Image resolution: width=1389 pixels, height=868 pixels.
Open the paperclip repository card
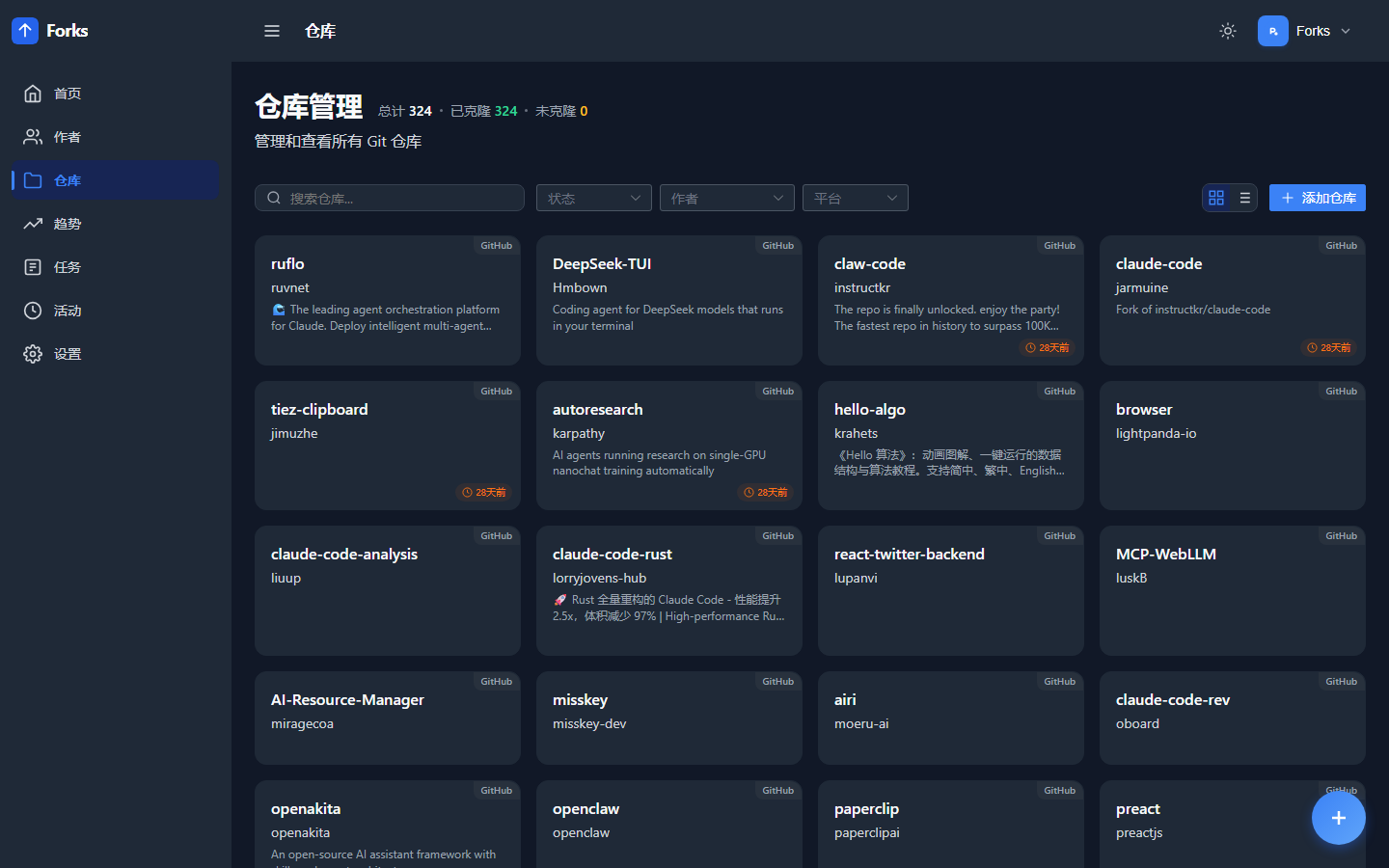[x=951, y=825]
